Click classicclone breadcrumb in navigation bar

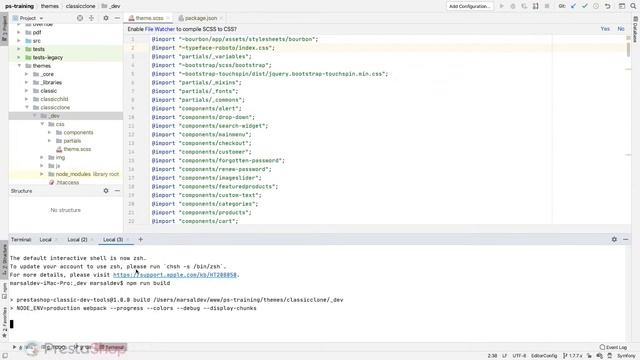click(x=80, y=6)
